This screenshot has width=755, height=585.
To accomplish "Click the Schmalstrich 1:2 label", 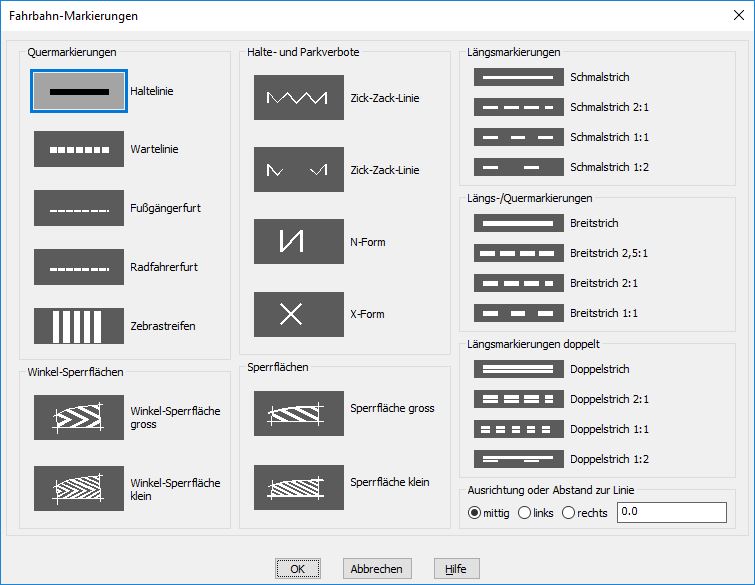I will (610, 167).
